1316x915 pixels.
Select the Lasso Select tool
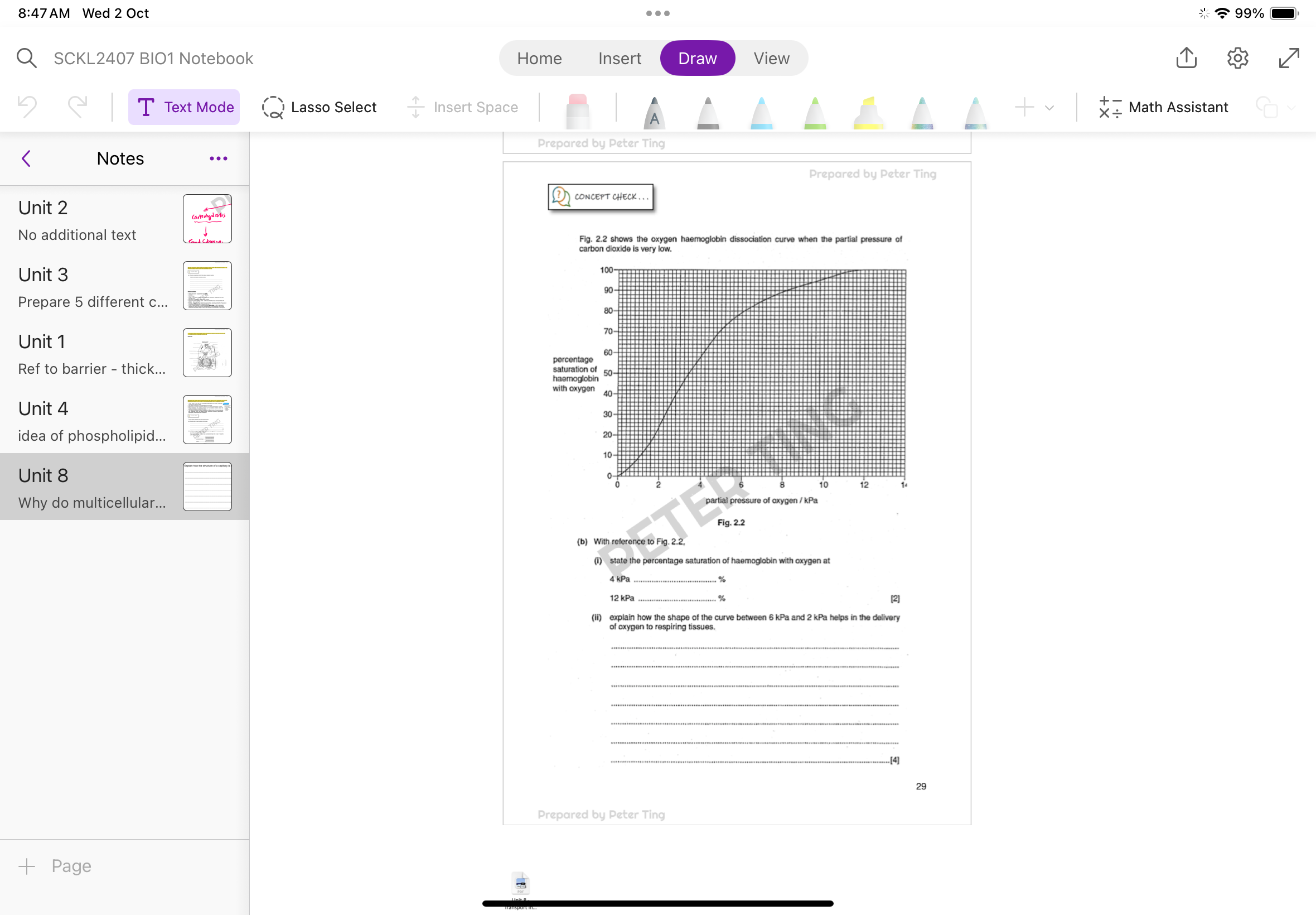tap(319, 107)
